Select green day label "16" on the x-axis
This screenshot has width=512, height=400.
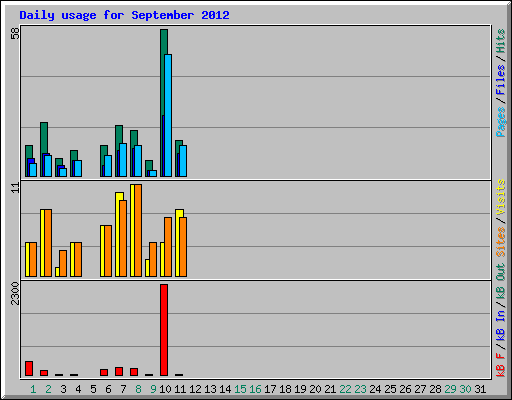tap(255, 389)
